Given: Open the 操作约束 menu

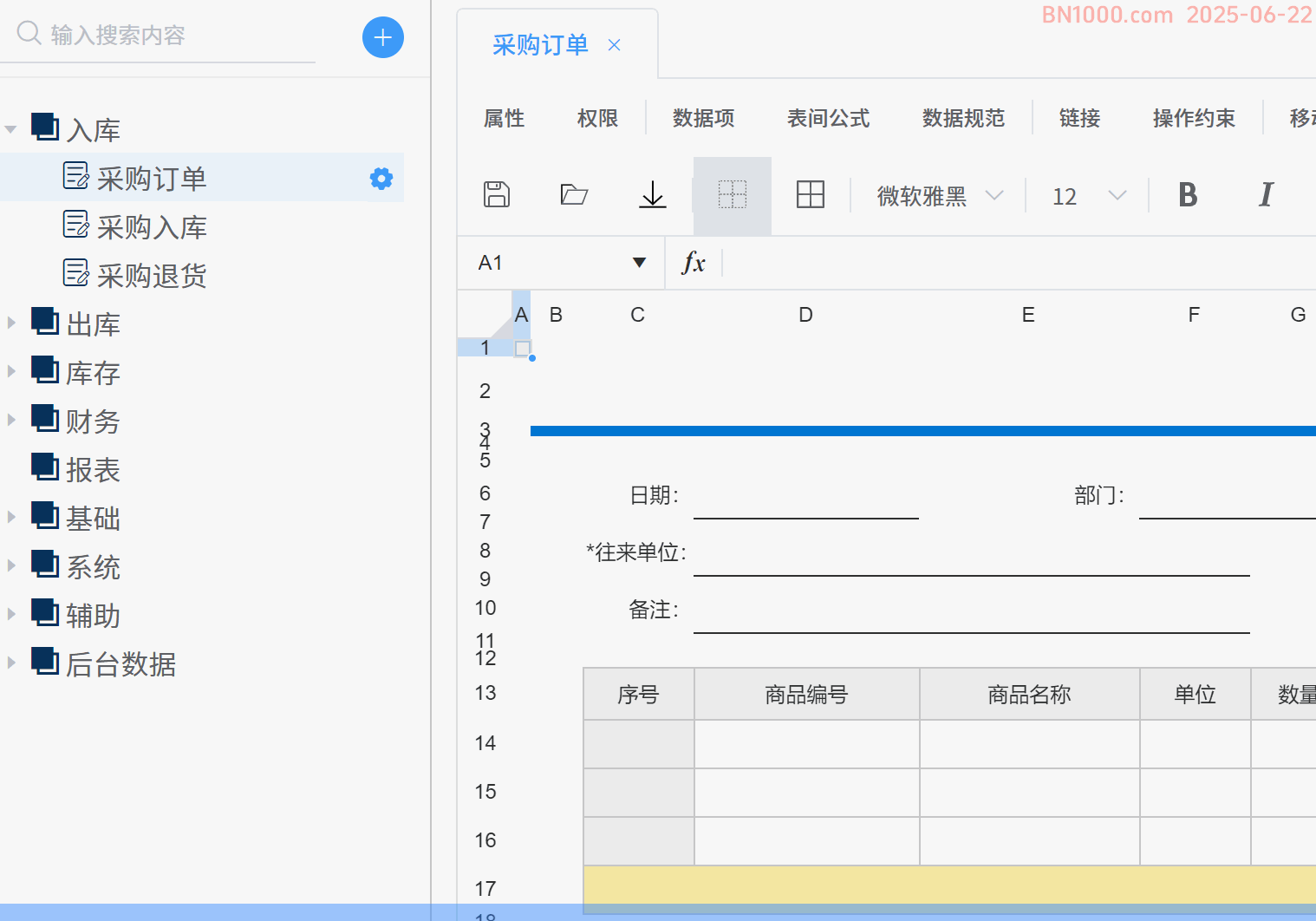Looking at the screenshot, I should coord(1195,118).
